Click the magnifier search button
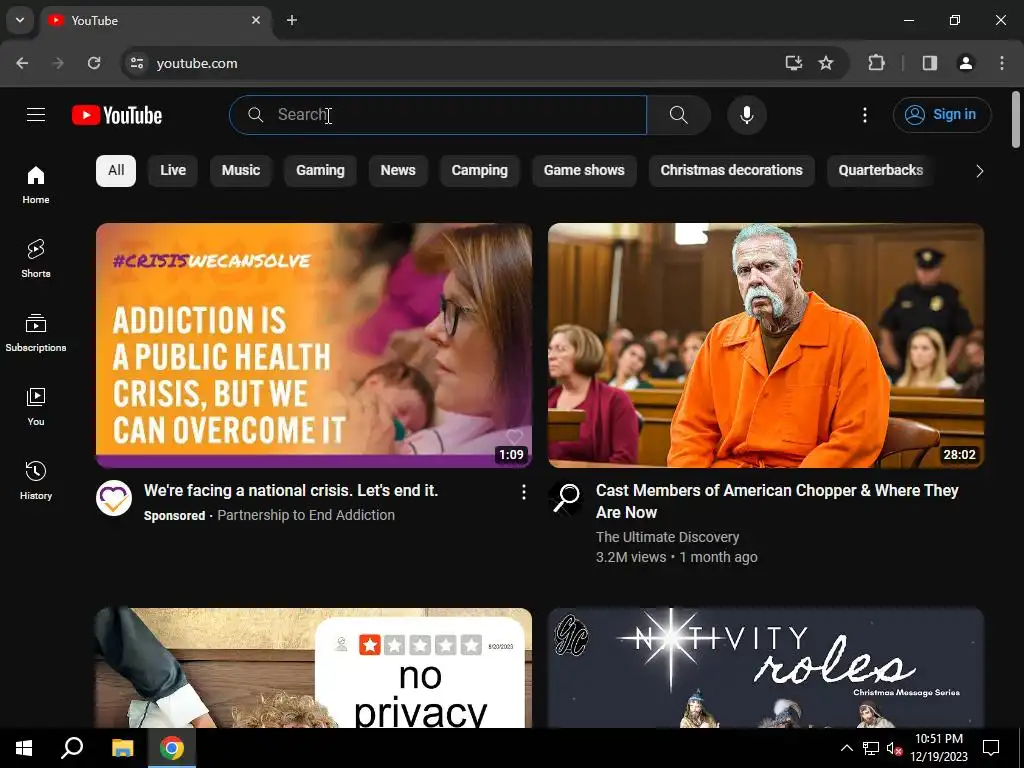Screen dimensions: 1024x768 pyautogui.click(x=679, y=115)
